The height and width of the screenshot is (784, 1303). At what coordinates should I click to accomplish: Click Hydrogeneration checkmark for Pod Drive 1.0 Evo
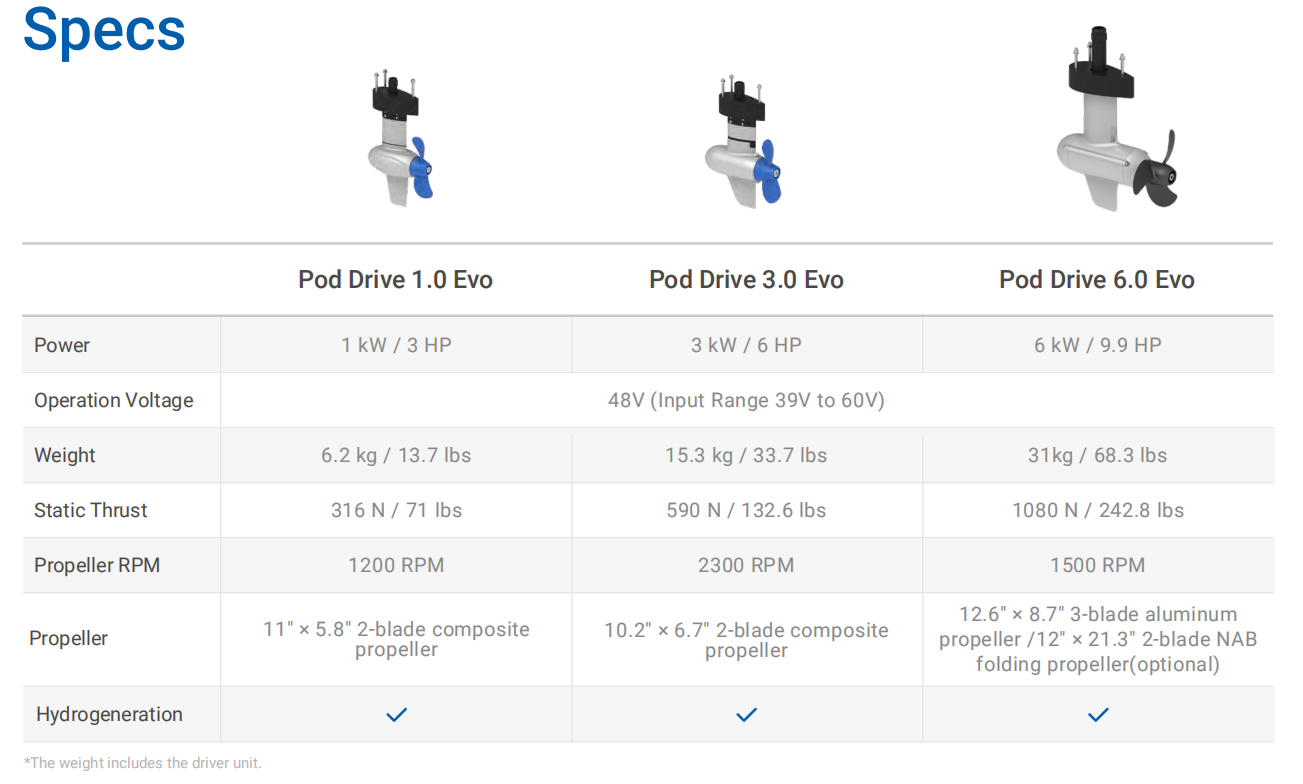click(397, 715)
